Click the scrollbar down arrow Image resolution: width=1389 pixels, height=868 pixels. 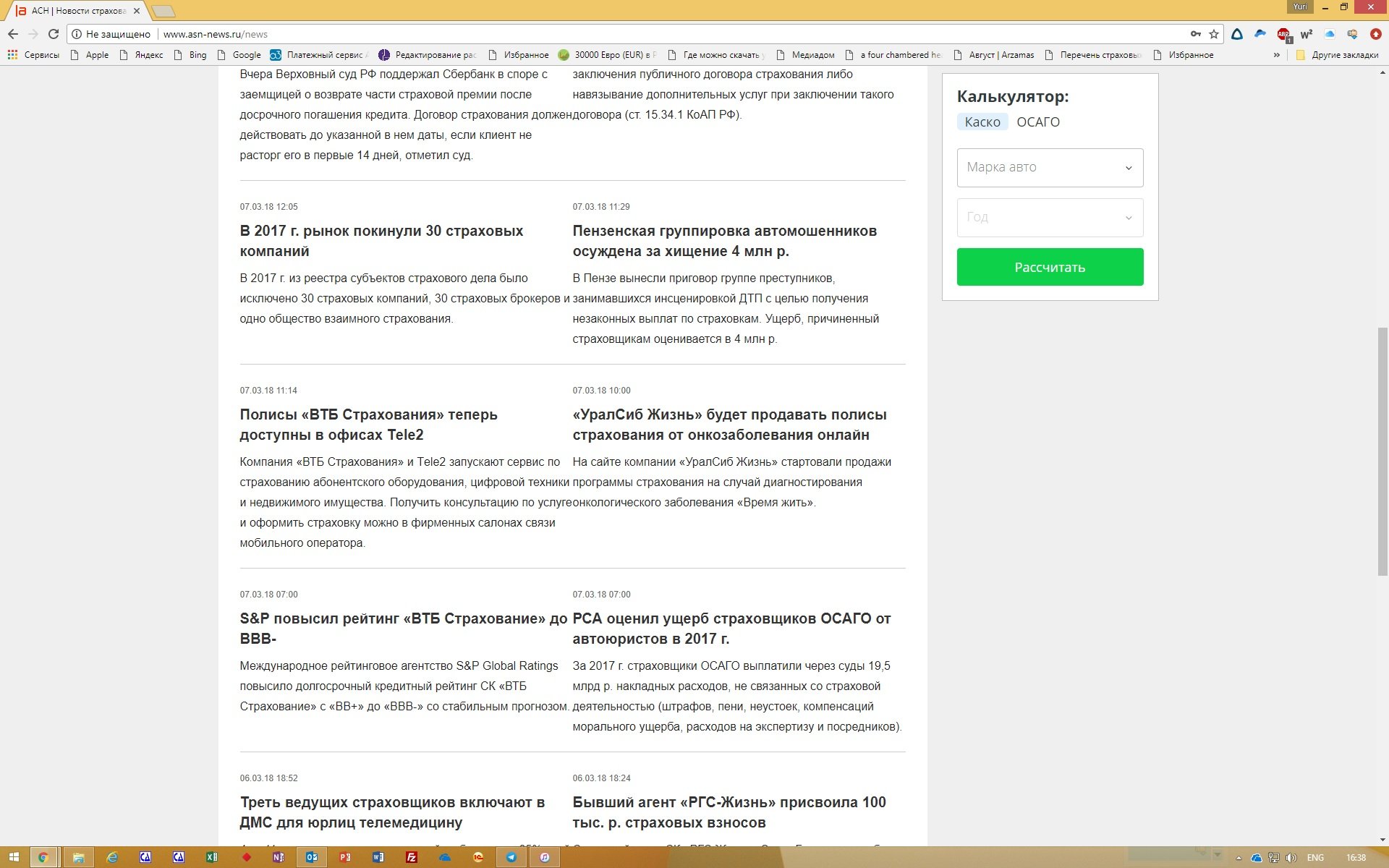click(x=1382, y=841)
